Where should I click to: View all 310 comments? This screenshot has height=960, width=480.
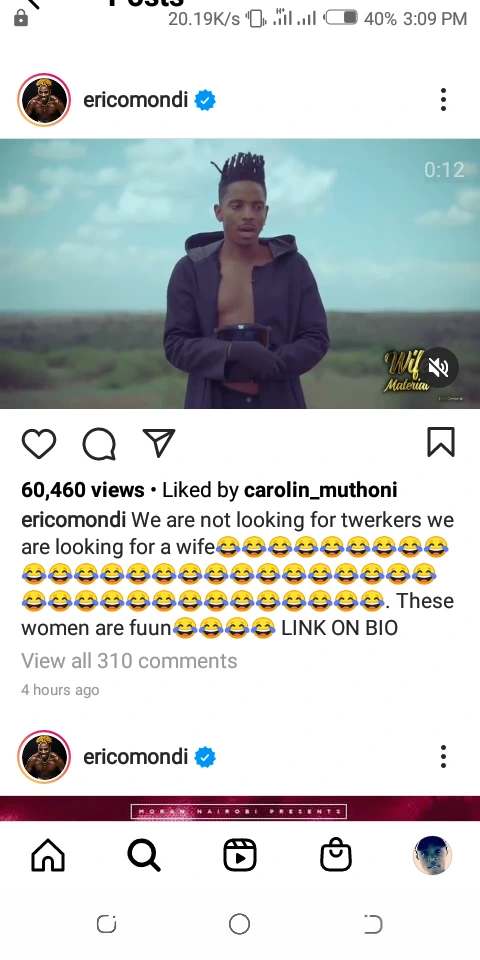pyautogui.click(x=129, y=661)
